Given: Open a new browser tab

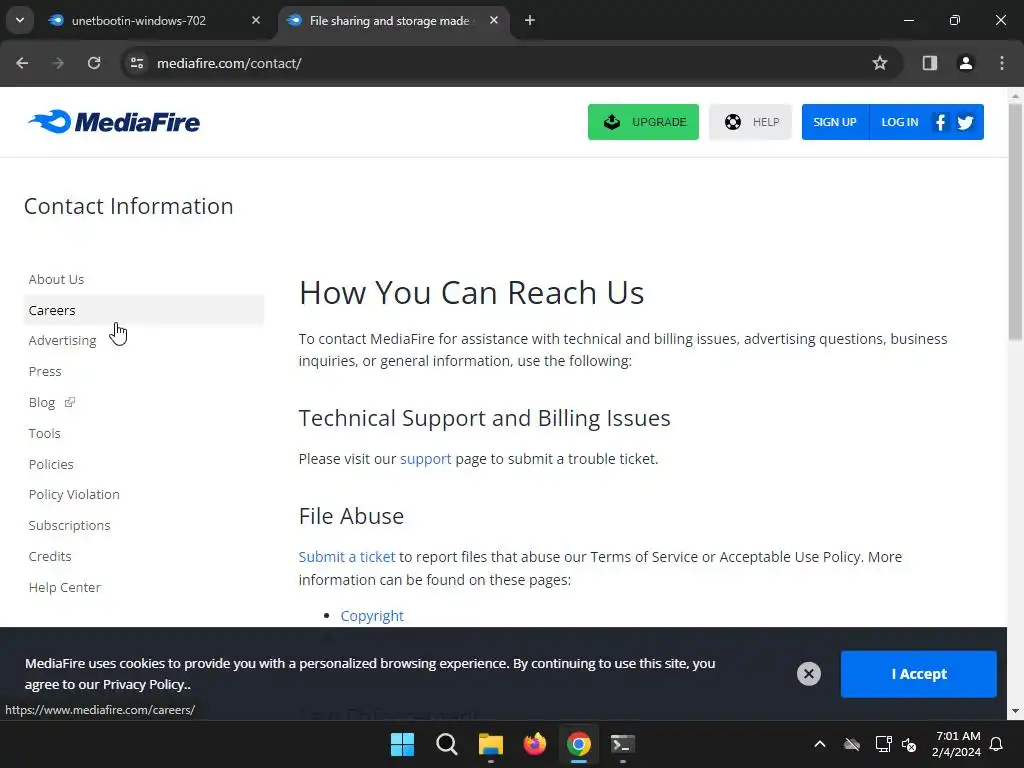Looking at the screenshot, I should (530, 20).
